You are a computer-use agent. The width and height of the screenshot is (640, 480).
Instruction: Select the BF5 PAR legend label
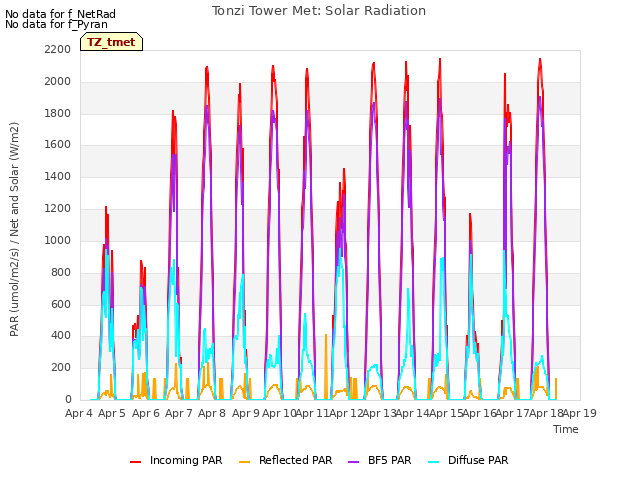pos(389,460)
